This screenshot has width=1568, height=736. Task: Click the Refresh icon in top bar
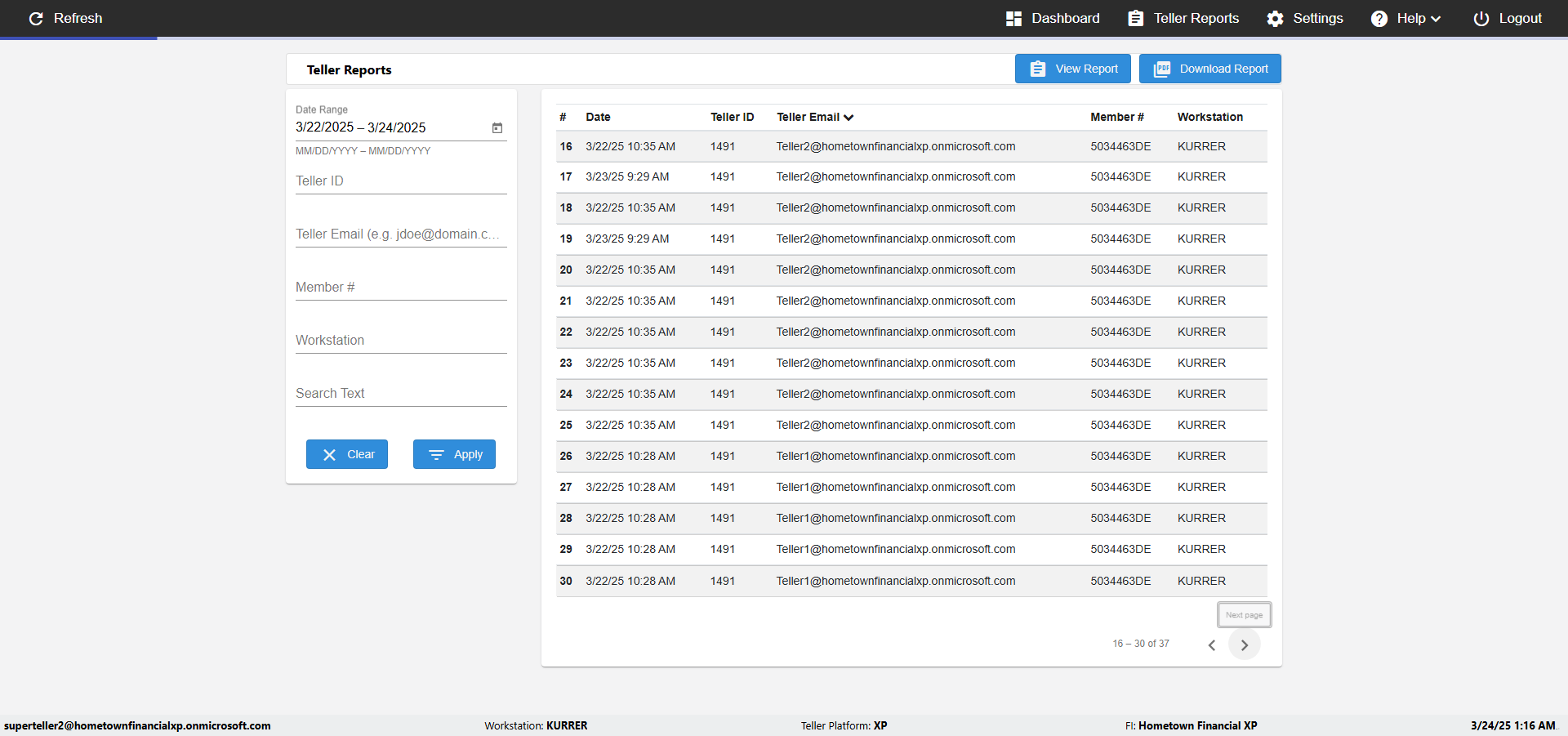[x=36, y=18]
